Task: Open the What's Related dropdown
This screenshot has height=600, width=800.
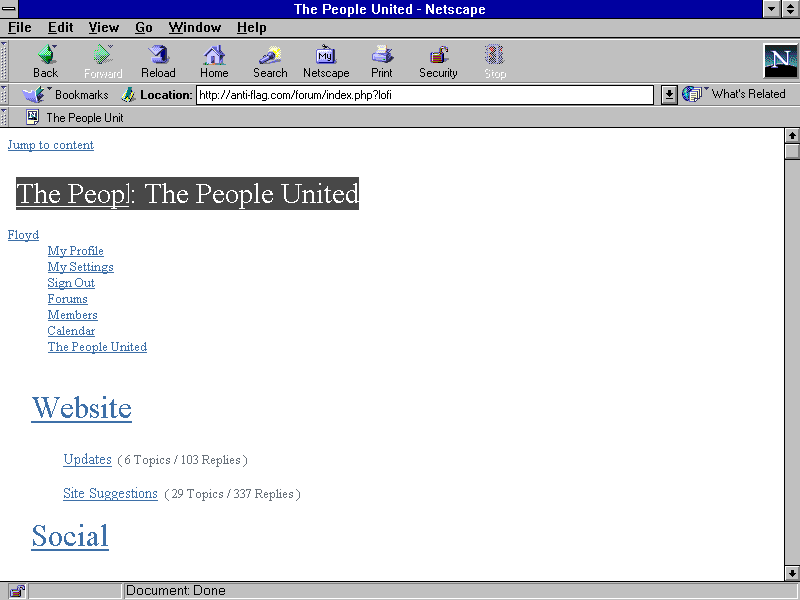Action: click(735, 94)
